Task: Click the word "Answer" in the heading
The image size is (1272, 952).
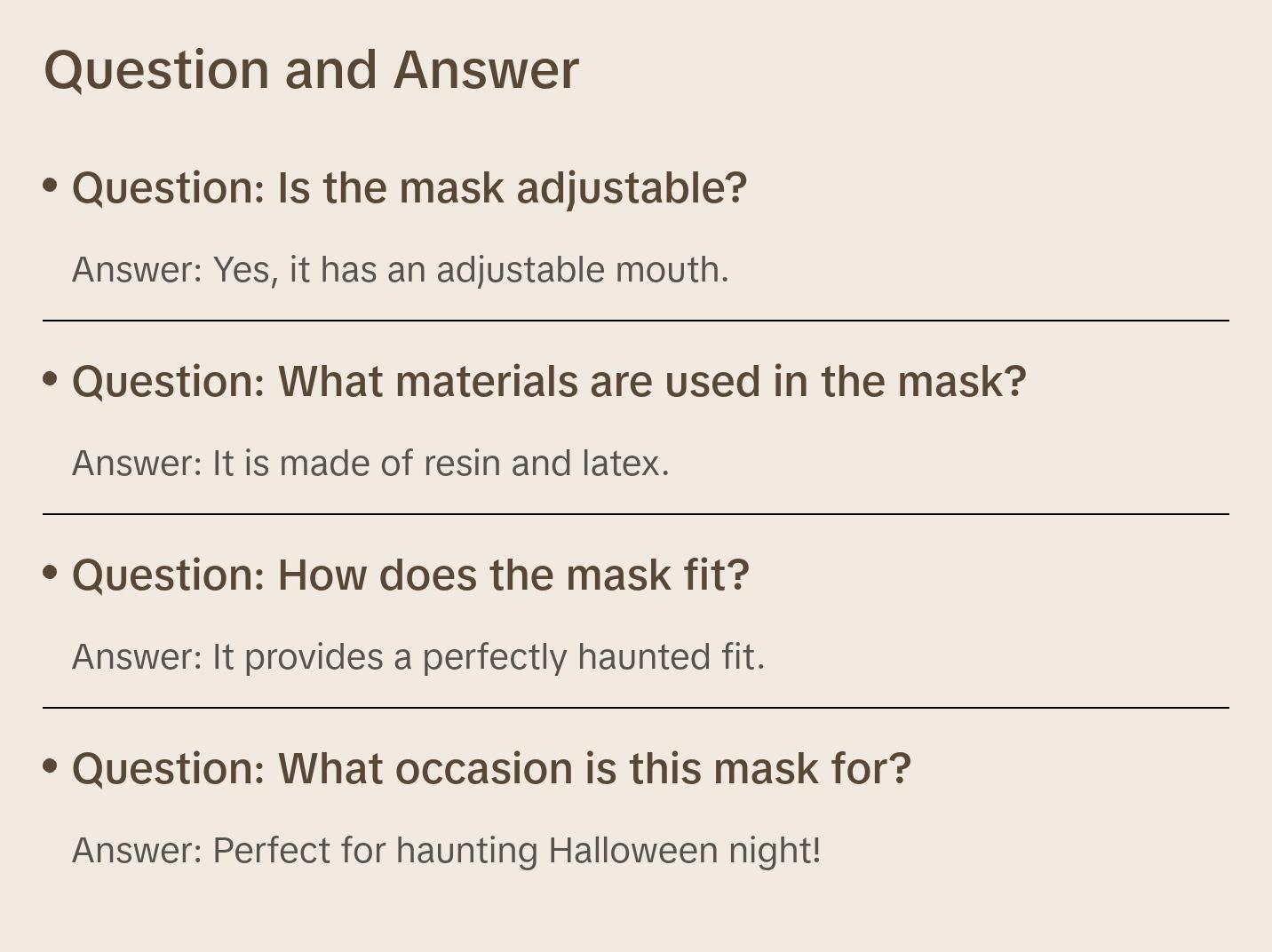Action: pos(486,69)
